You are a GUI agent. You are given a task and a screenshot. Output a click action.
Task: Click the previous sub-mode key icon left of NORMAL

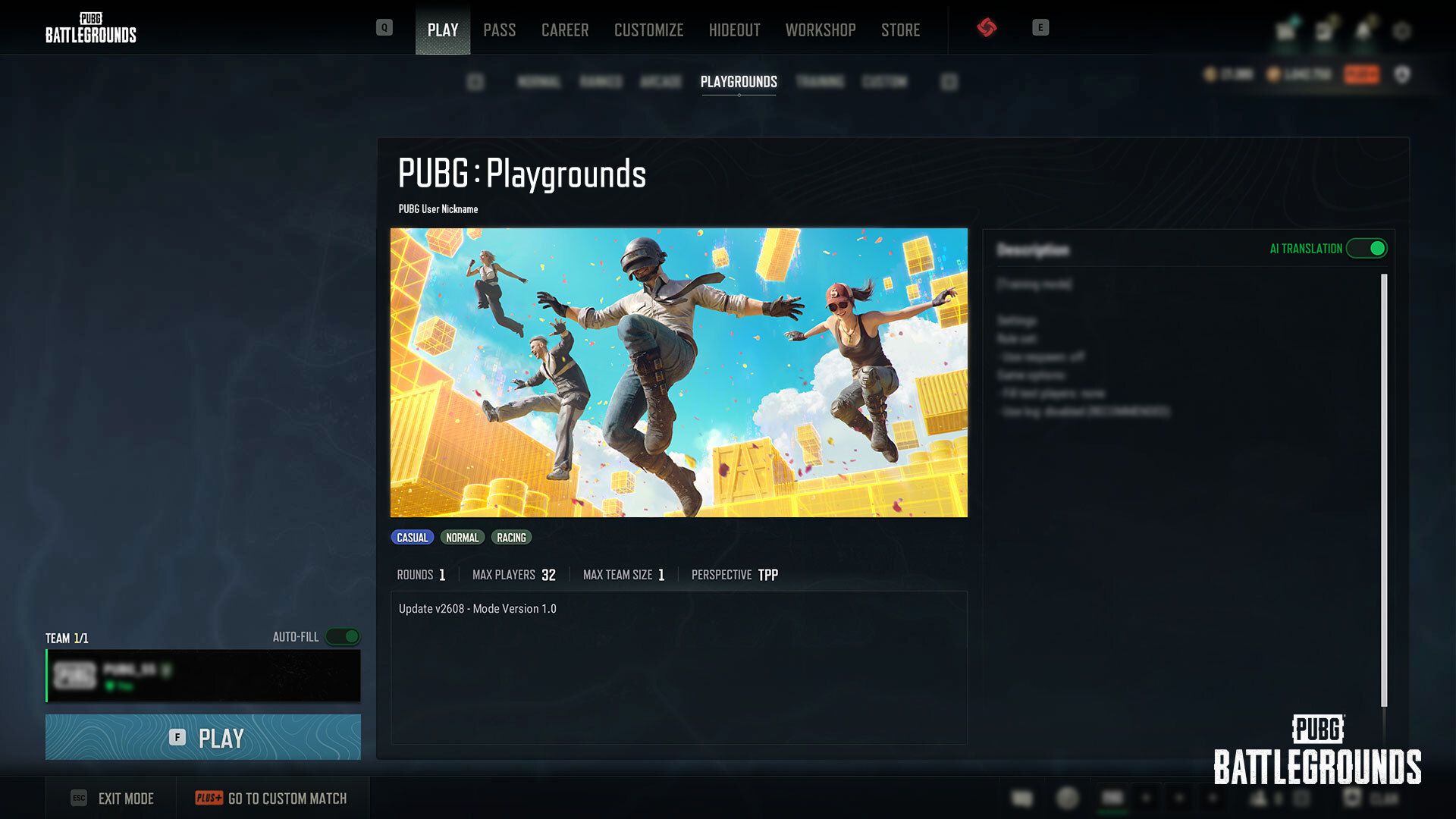click(x=475, y=82)
